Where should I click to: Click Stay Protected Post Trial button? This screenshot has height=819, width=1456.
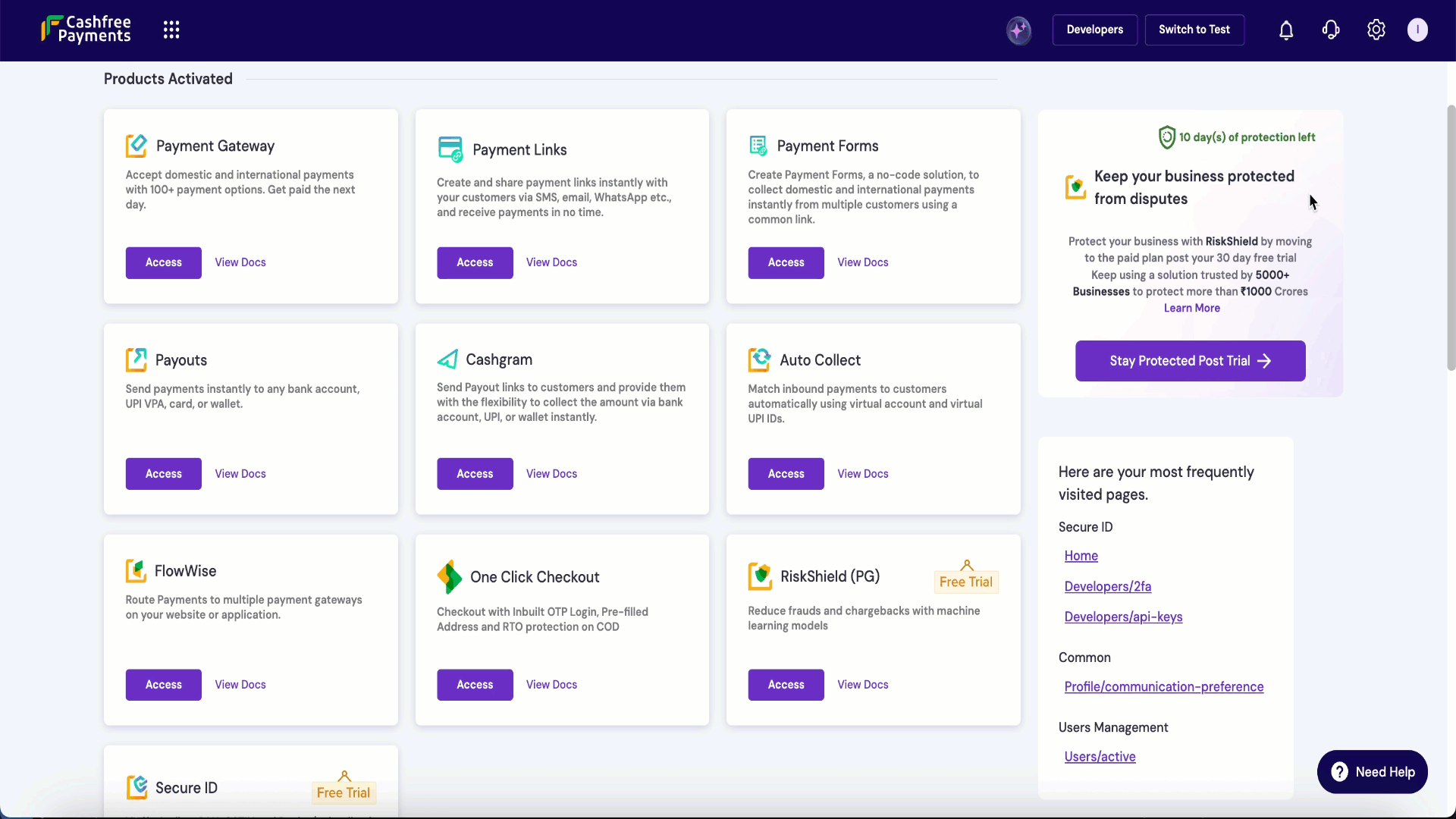pos(1190,361)
